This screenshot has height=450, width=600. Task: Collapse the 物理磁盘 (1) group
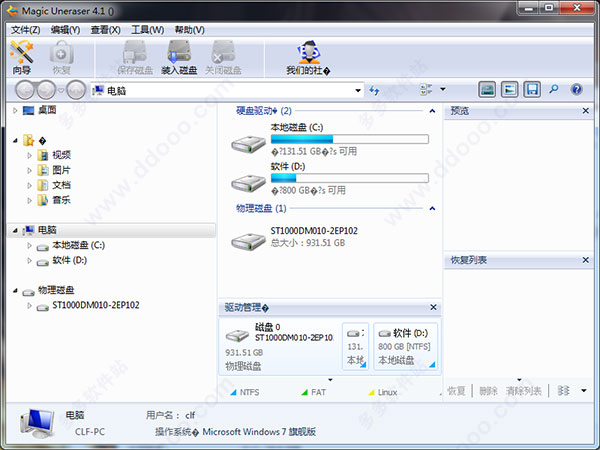(x=432, y=209)
